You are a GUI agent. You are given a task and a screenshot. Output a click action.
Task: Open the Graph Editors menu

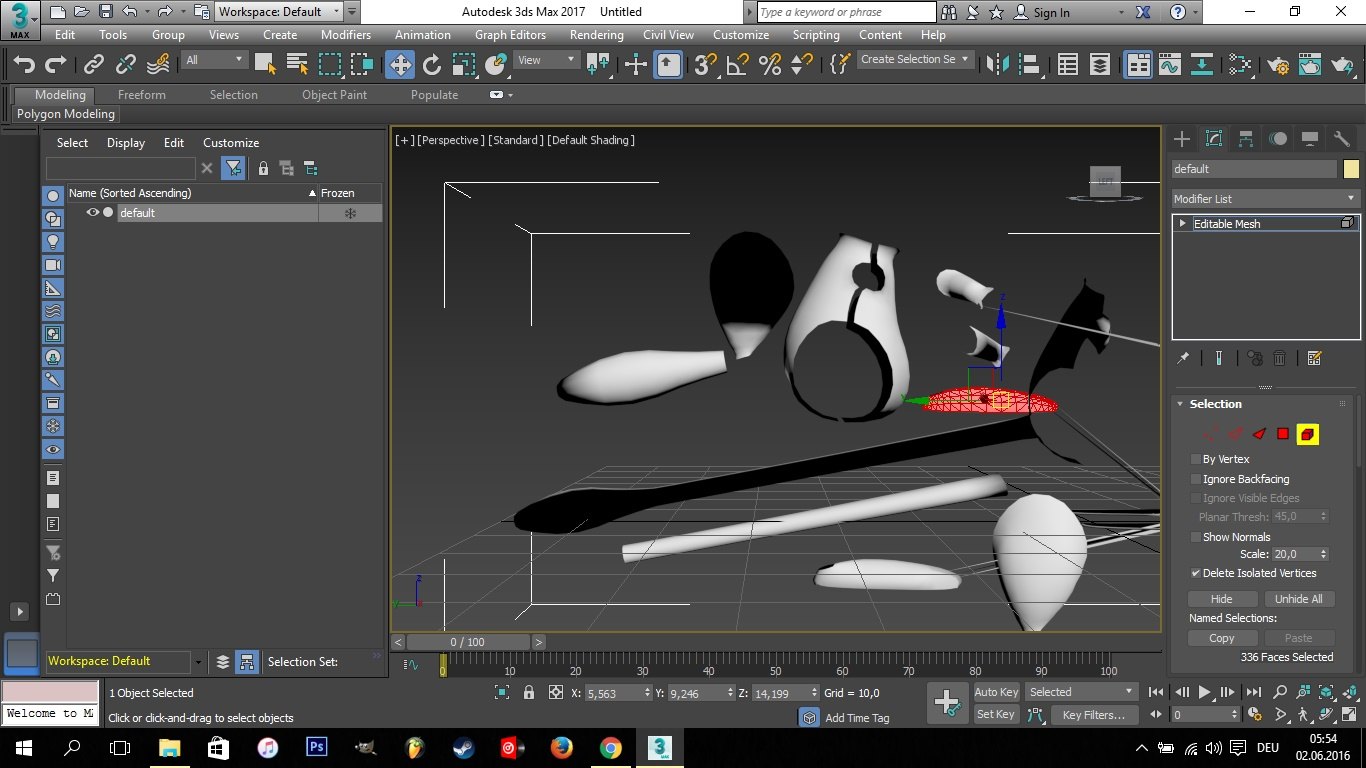click(x=510, y=35)
